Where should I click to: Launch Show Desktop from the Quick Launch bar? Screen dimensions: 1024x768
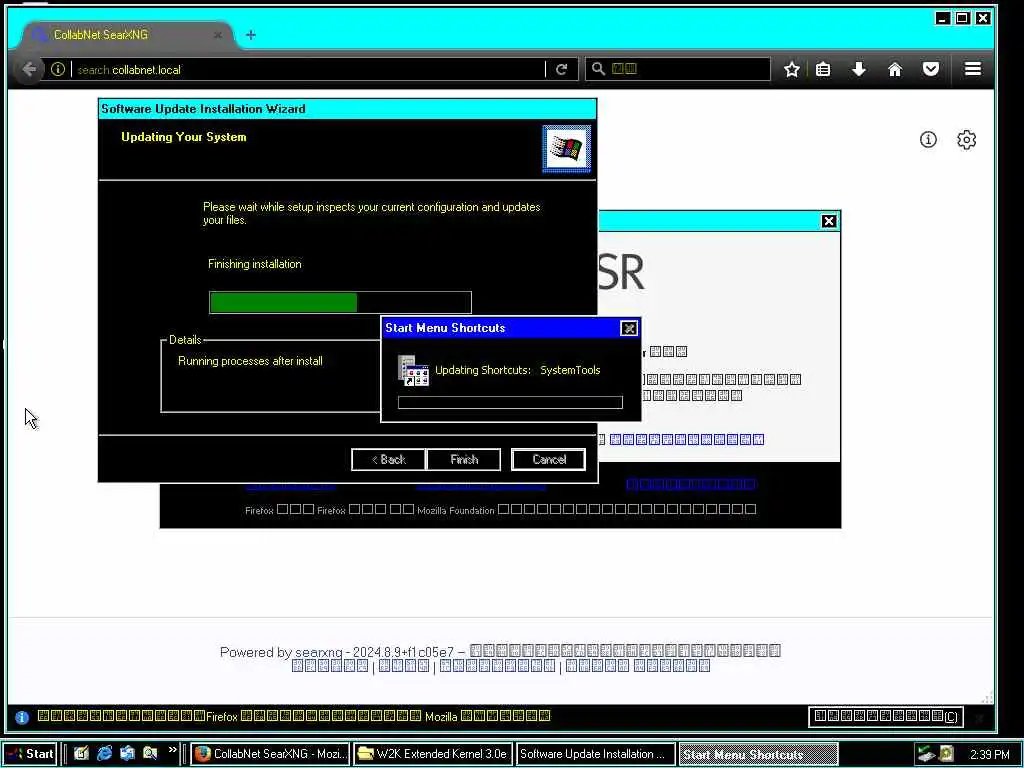click(x=81, y=753)
